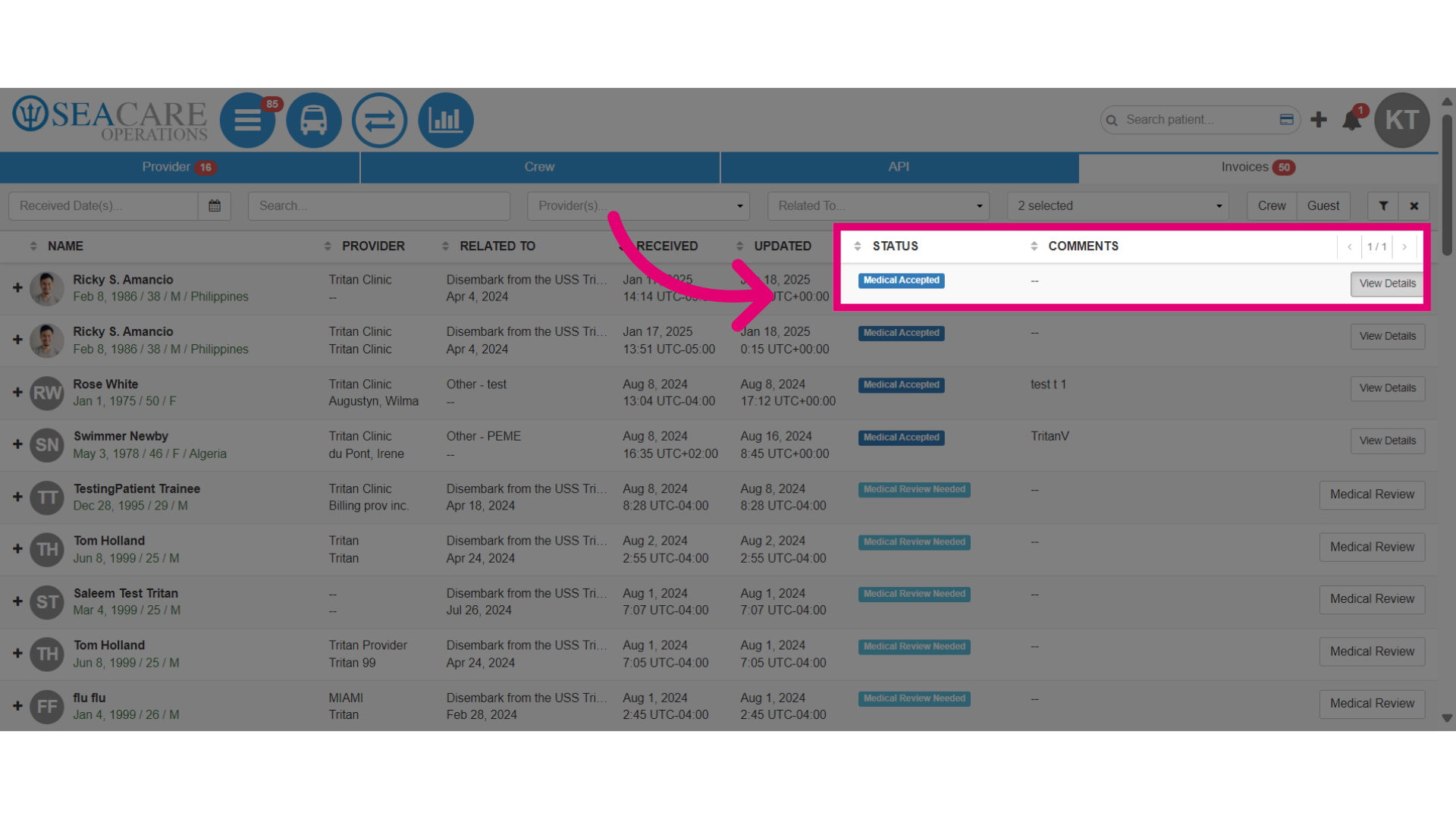Click the 'test t 1' comment

1048,384
